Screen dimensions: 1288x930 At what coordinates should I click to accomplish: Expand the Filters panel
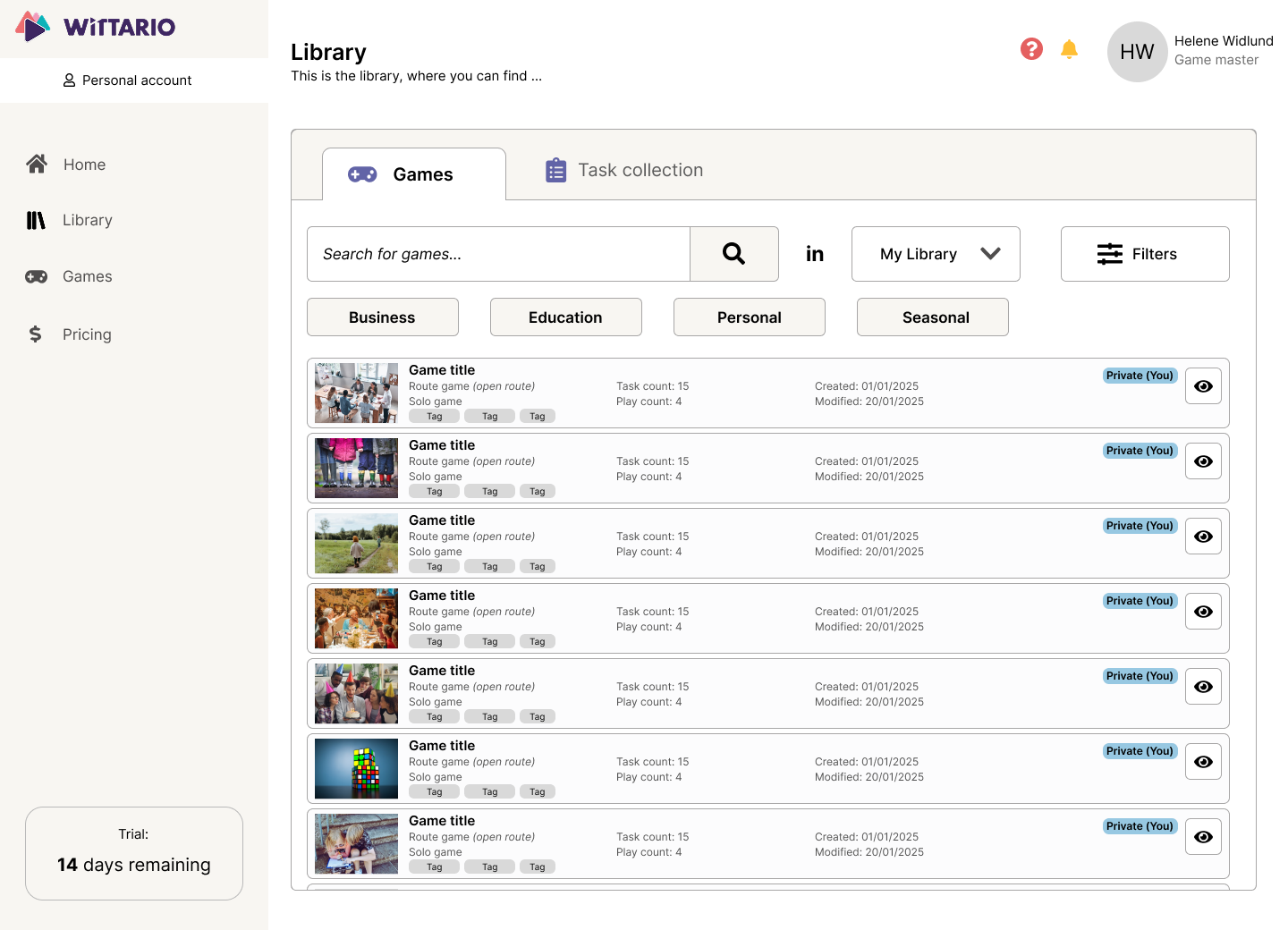pyautogui.click(x=1145, y=254)
